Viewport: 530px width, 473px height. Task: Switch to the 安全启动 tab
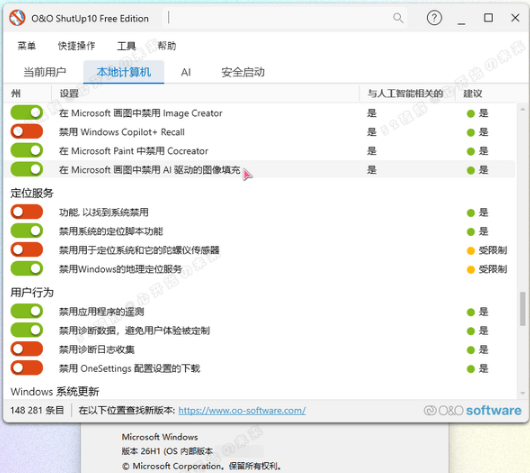click(x=243, y=72)
